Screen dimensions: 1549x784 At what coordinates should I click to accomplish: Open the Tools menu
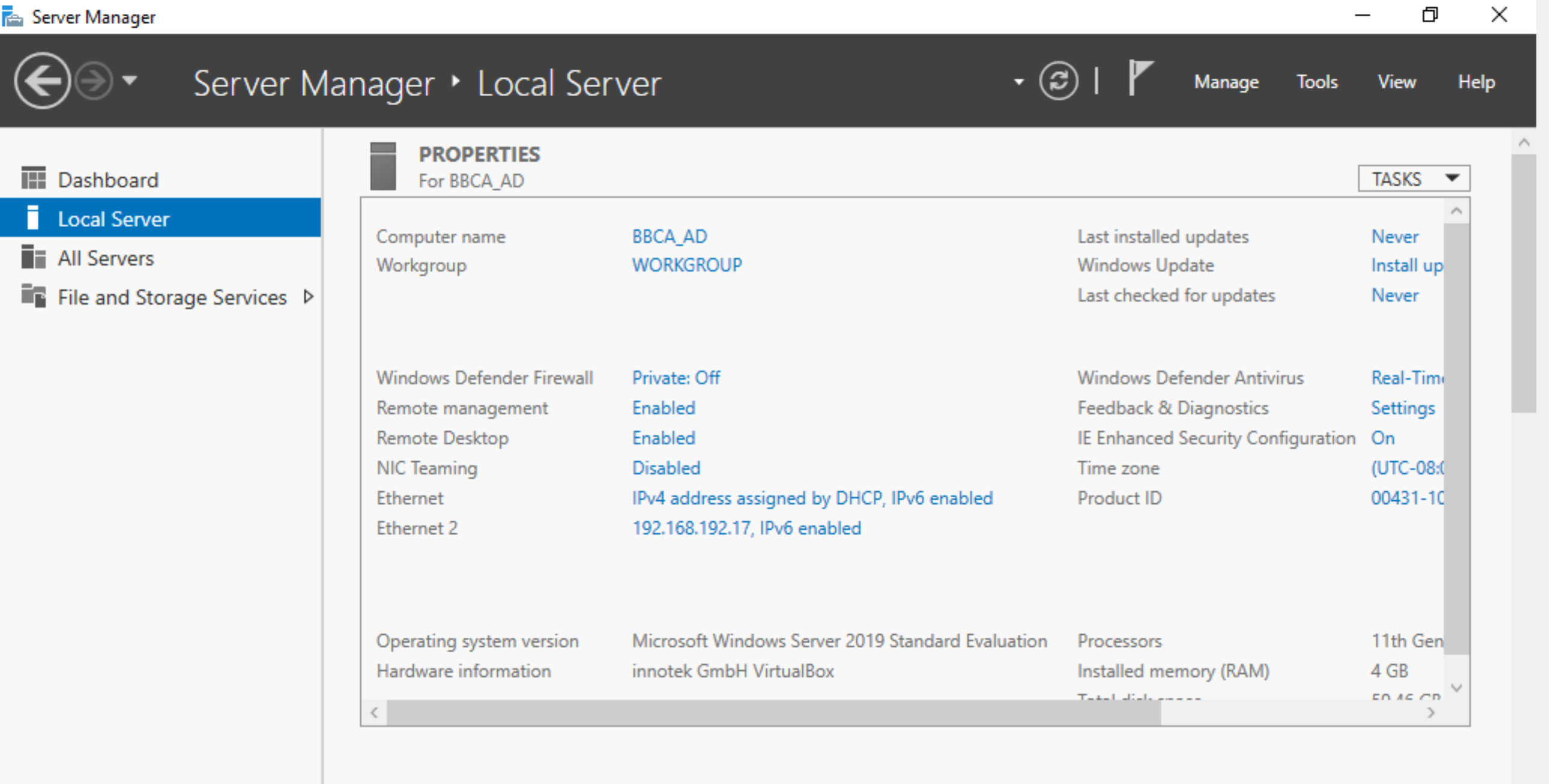[1317, 82]
